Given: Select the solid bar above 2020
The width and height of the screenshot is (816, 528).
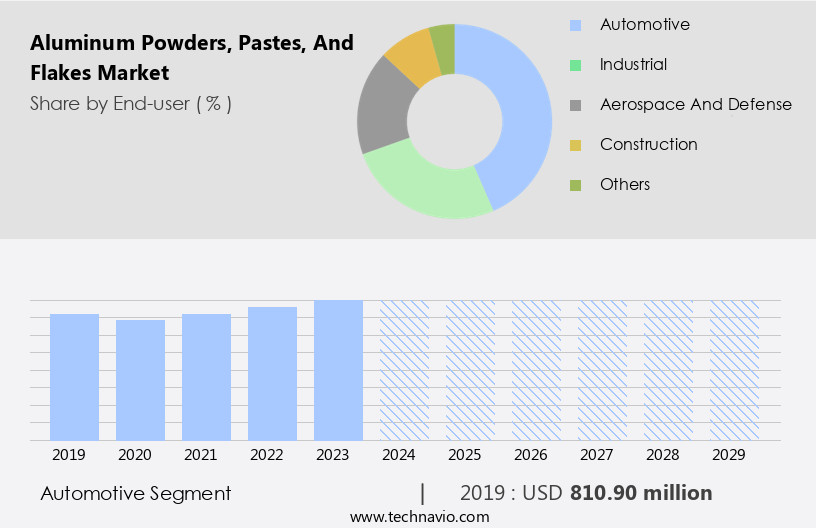Looking at the screenshot, I should (x=140, y=380).
